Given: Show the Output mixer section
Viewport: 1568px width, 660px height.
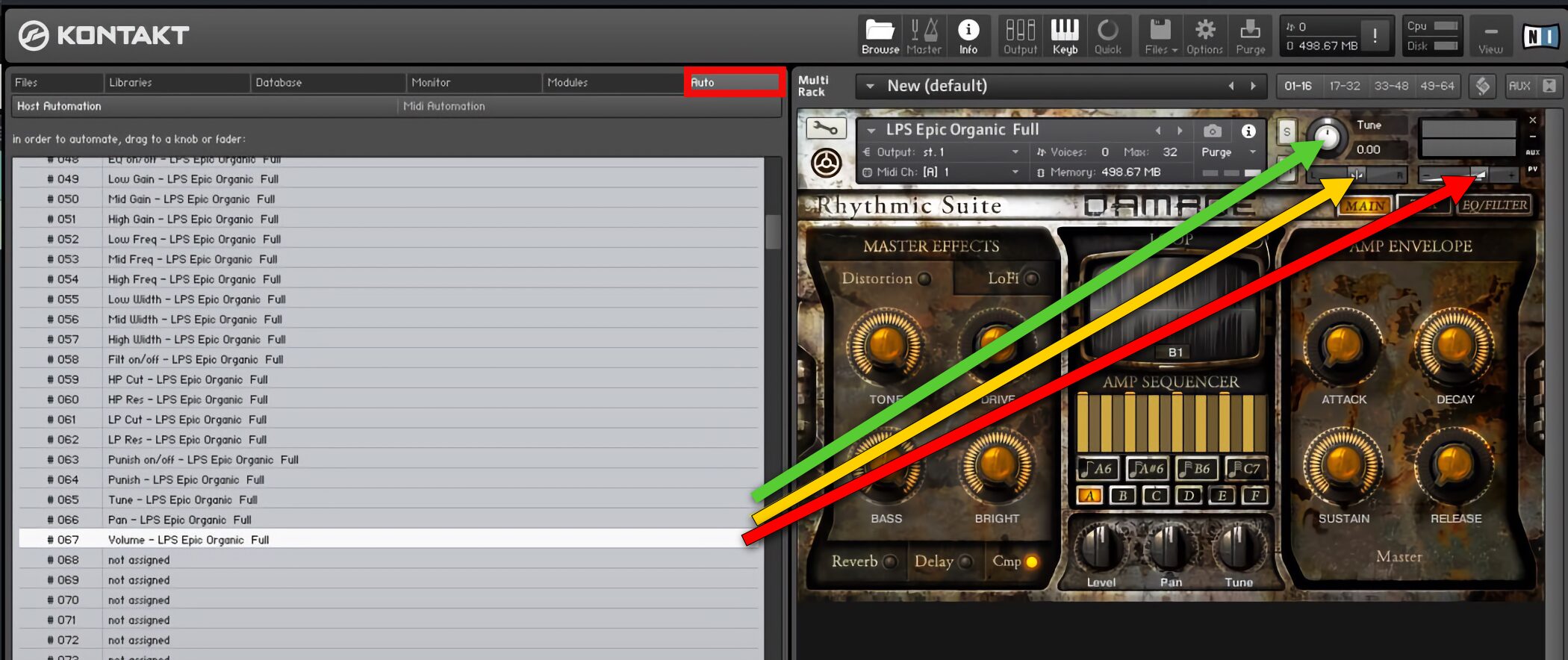Looking at the screenshot, I should pyautogui.click(x=1020, y=37).
